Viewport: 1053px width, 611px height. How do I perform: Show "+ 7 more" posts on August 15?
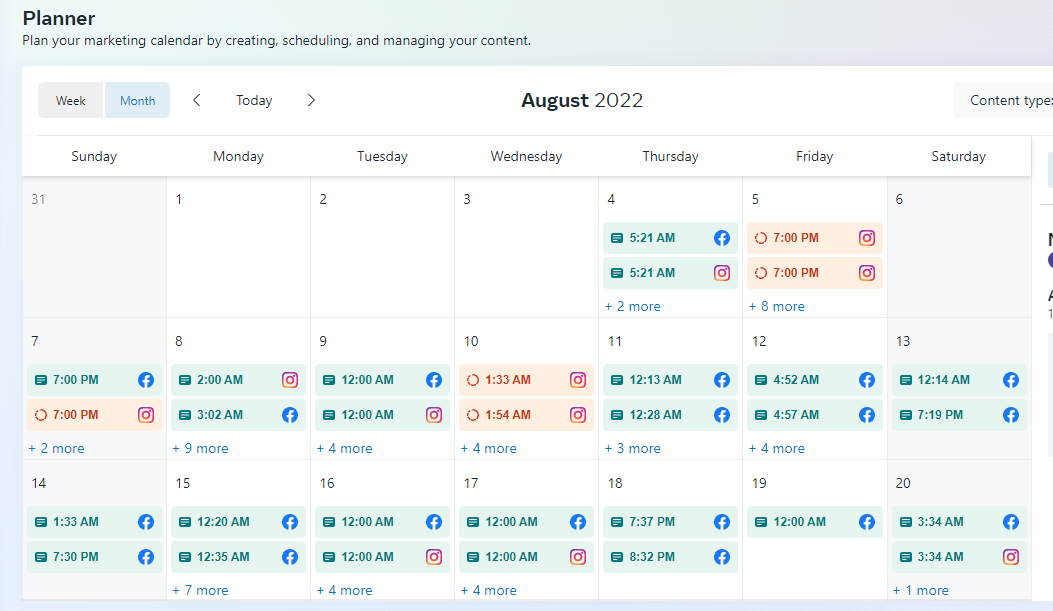point(200,591)
